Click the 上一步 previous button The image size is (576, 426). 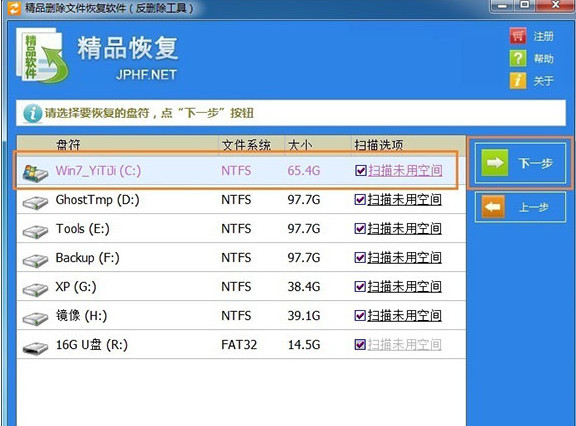pyautogui.click(x=520, y=207)
